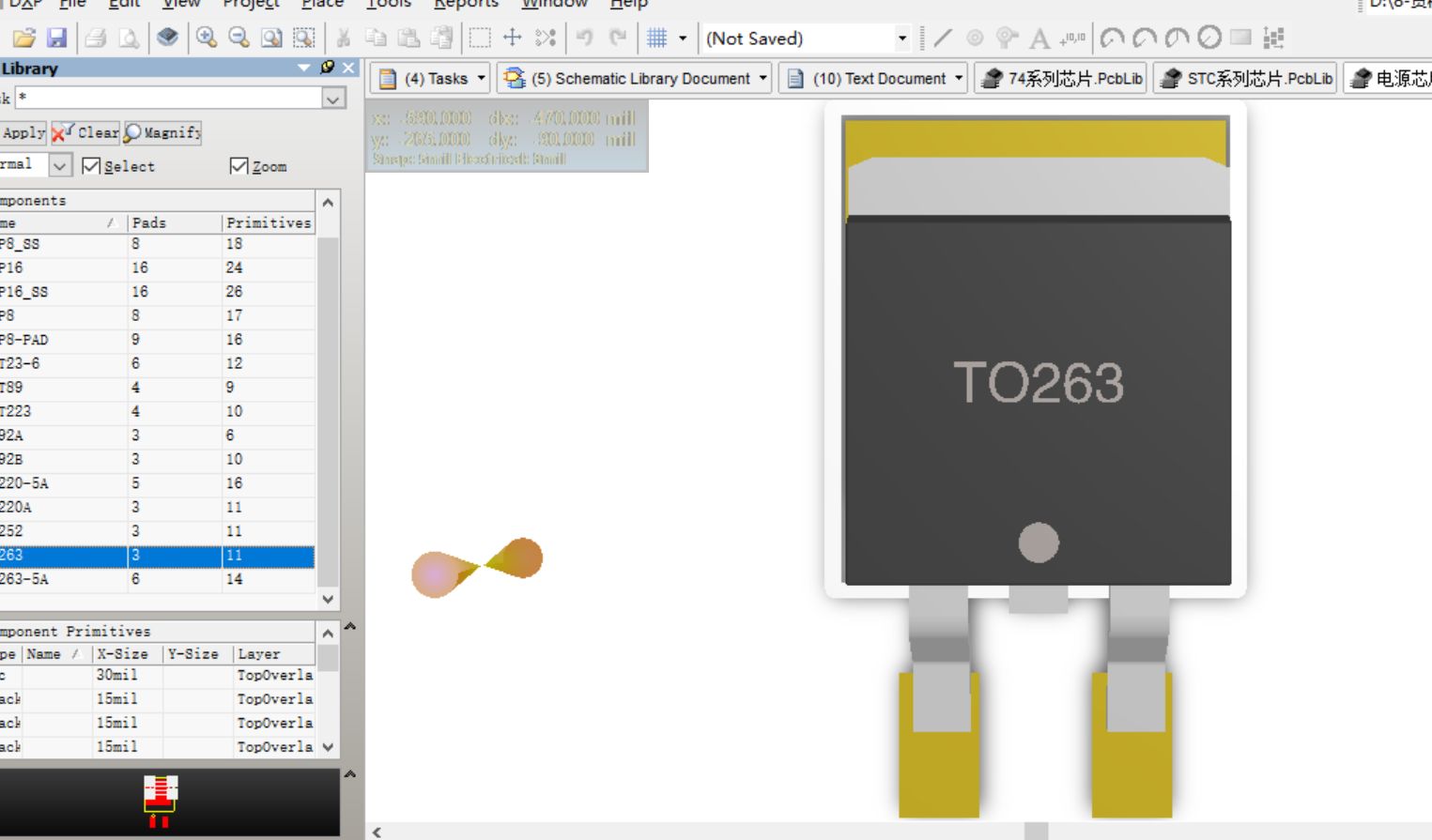Select the Place Fill rectangle tool
This screenshot has width=1432, height=840.
[x=1240, y=38]
